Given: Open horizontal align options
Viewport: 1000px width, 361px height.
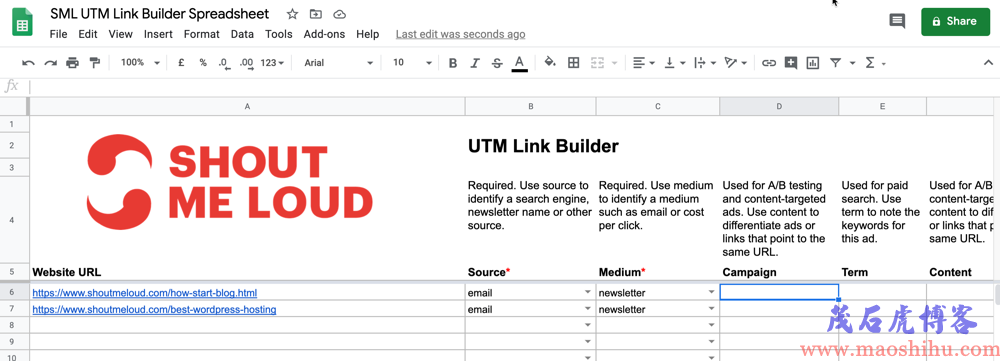Looking at the screenshot, I should tap(643, 63).
